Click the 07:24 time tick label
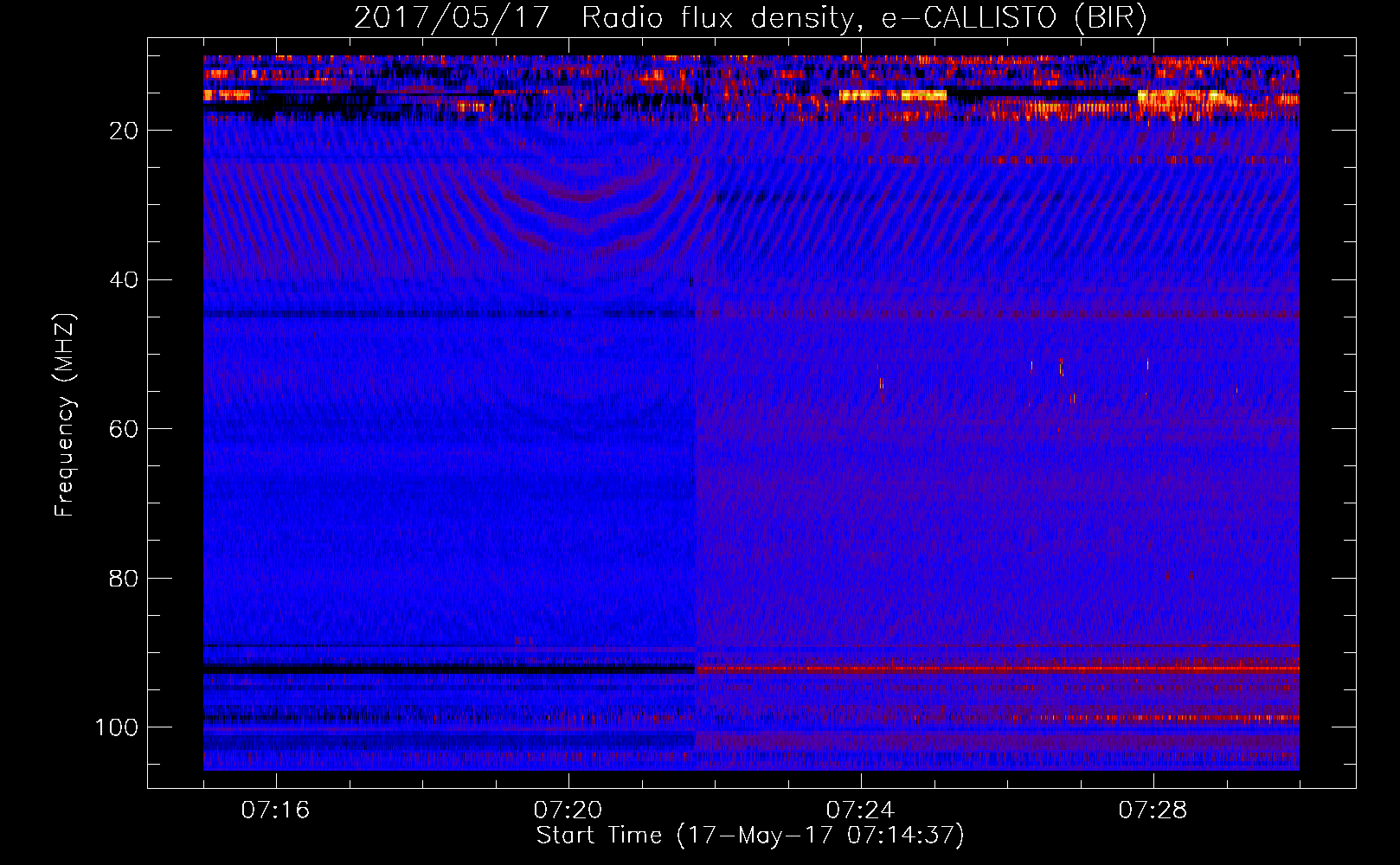The image size is (1400, 865). click(x=860, y=811)
